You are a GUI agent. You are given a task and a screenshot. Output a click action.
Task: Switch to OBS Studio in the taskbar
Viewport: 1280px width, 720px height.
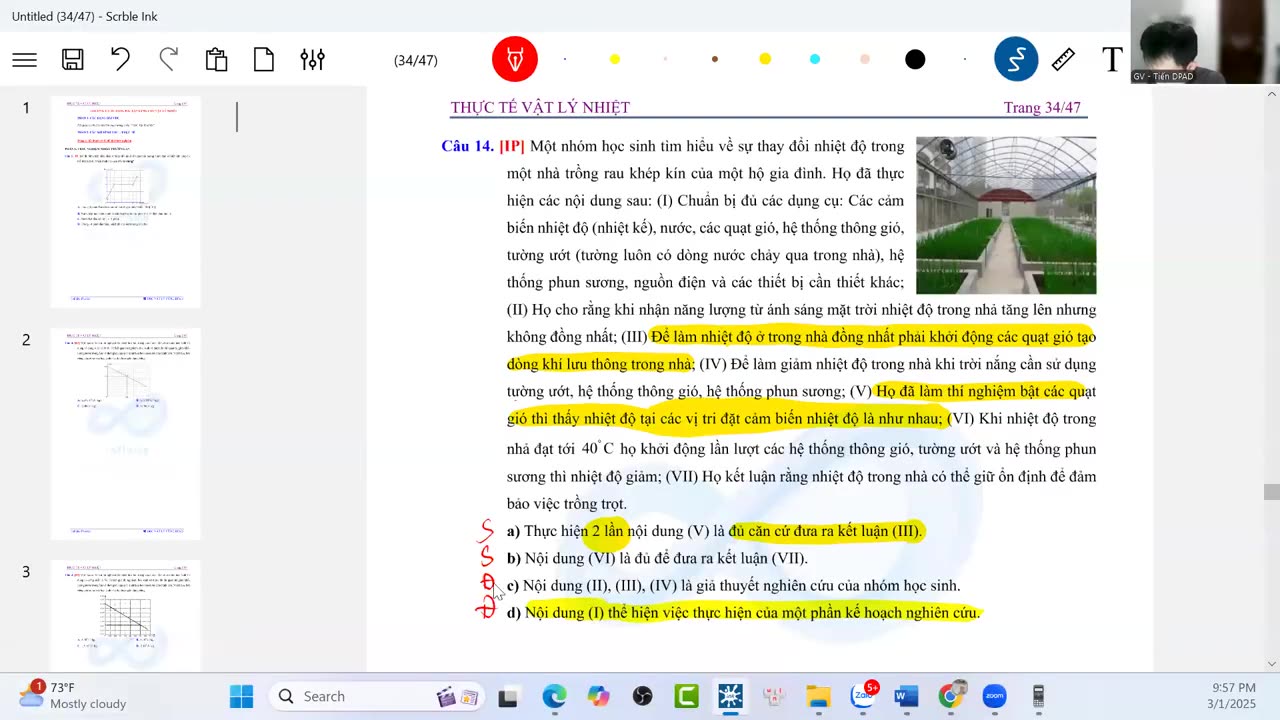(642, 696)
